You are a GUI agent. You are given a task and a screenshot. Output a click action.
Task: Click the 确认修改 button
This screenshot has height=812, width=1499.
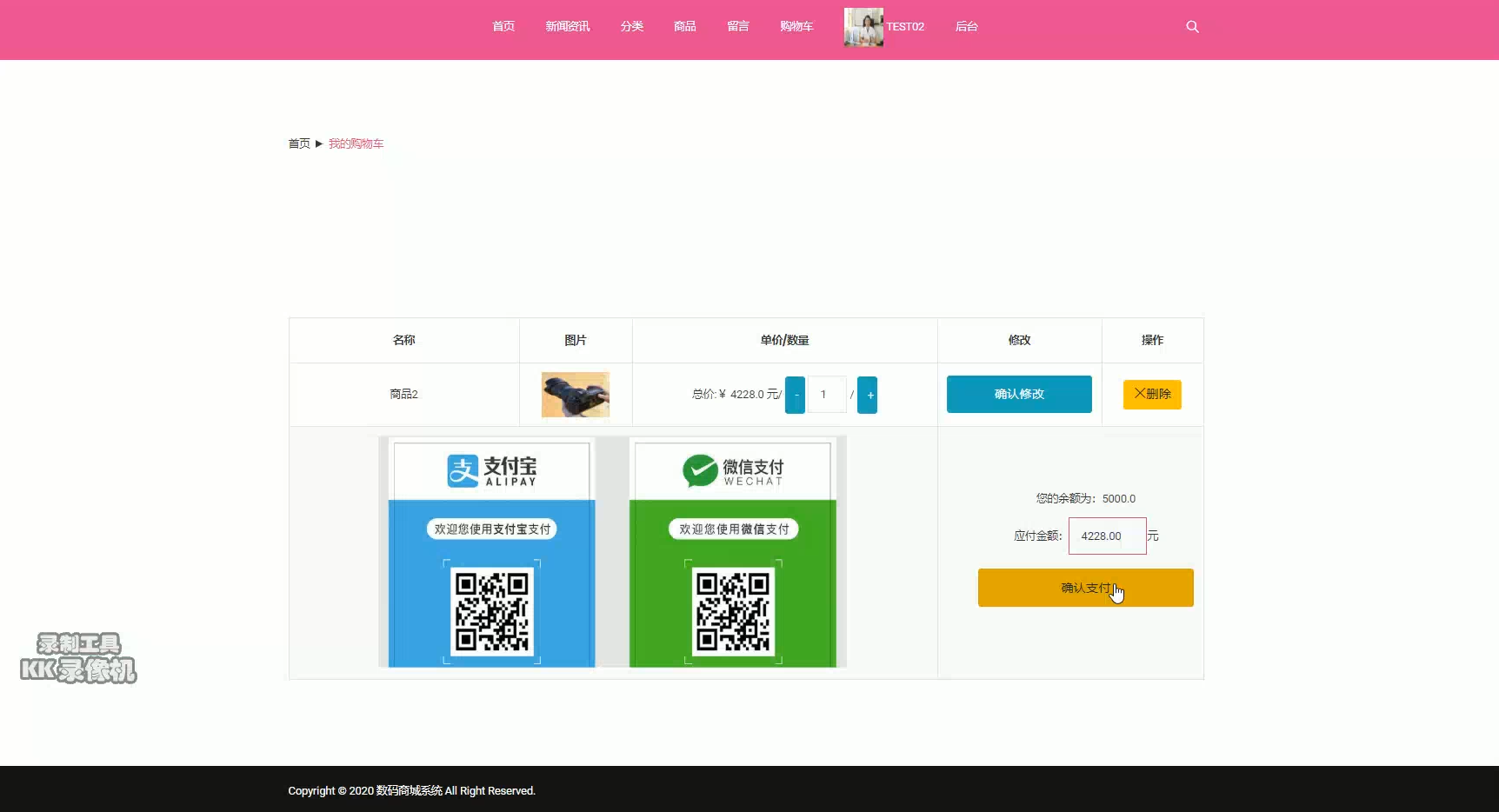click(1018, 394)
